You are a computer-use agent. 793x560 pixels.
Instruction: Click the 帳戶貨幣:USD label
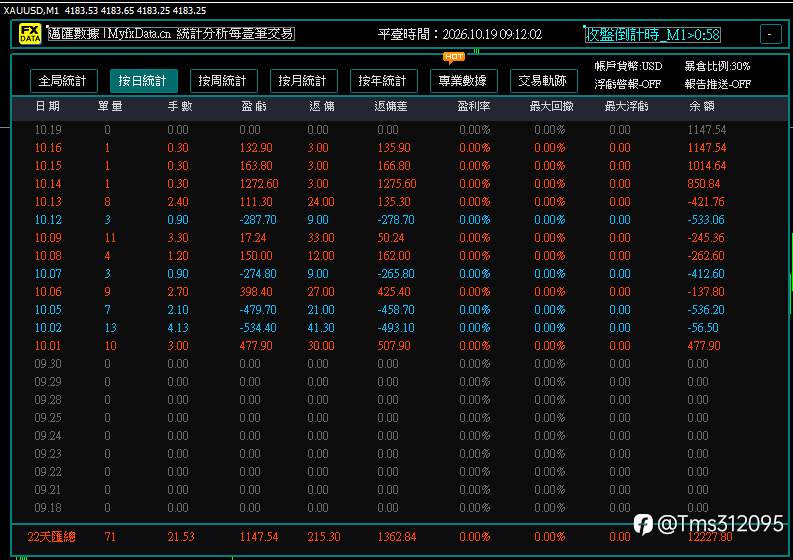pyautogui.click(x=628, y=66)
